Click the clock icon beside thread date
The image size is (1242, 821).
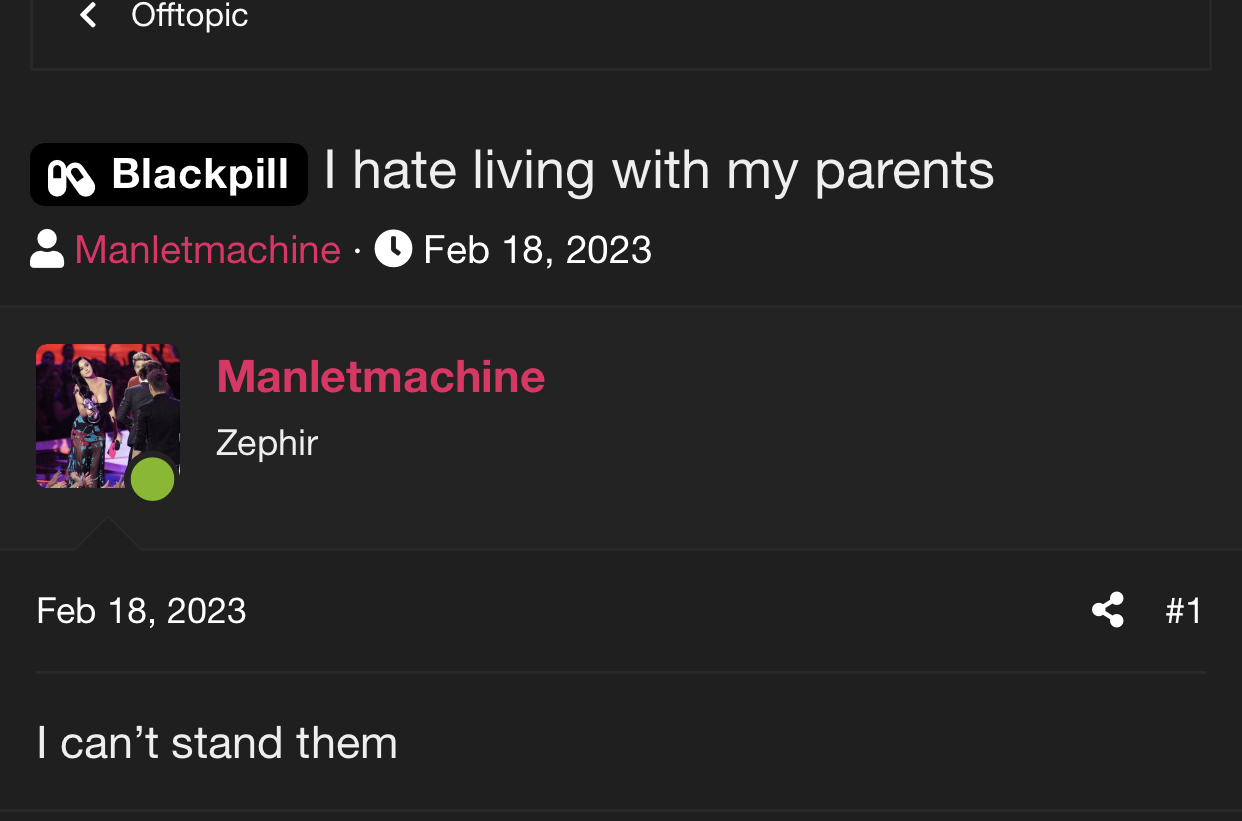tap(393, 248)
